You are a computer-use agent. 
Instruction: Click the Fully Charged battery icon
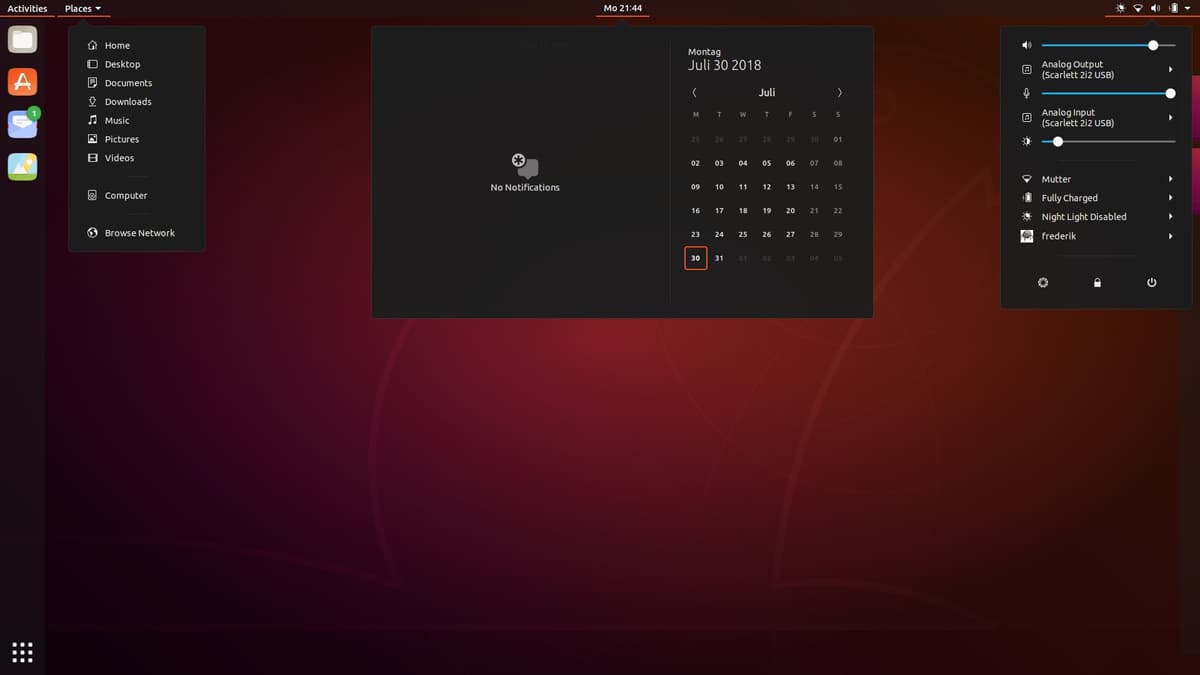pyautogui.click(x=1026, y=198)
